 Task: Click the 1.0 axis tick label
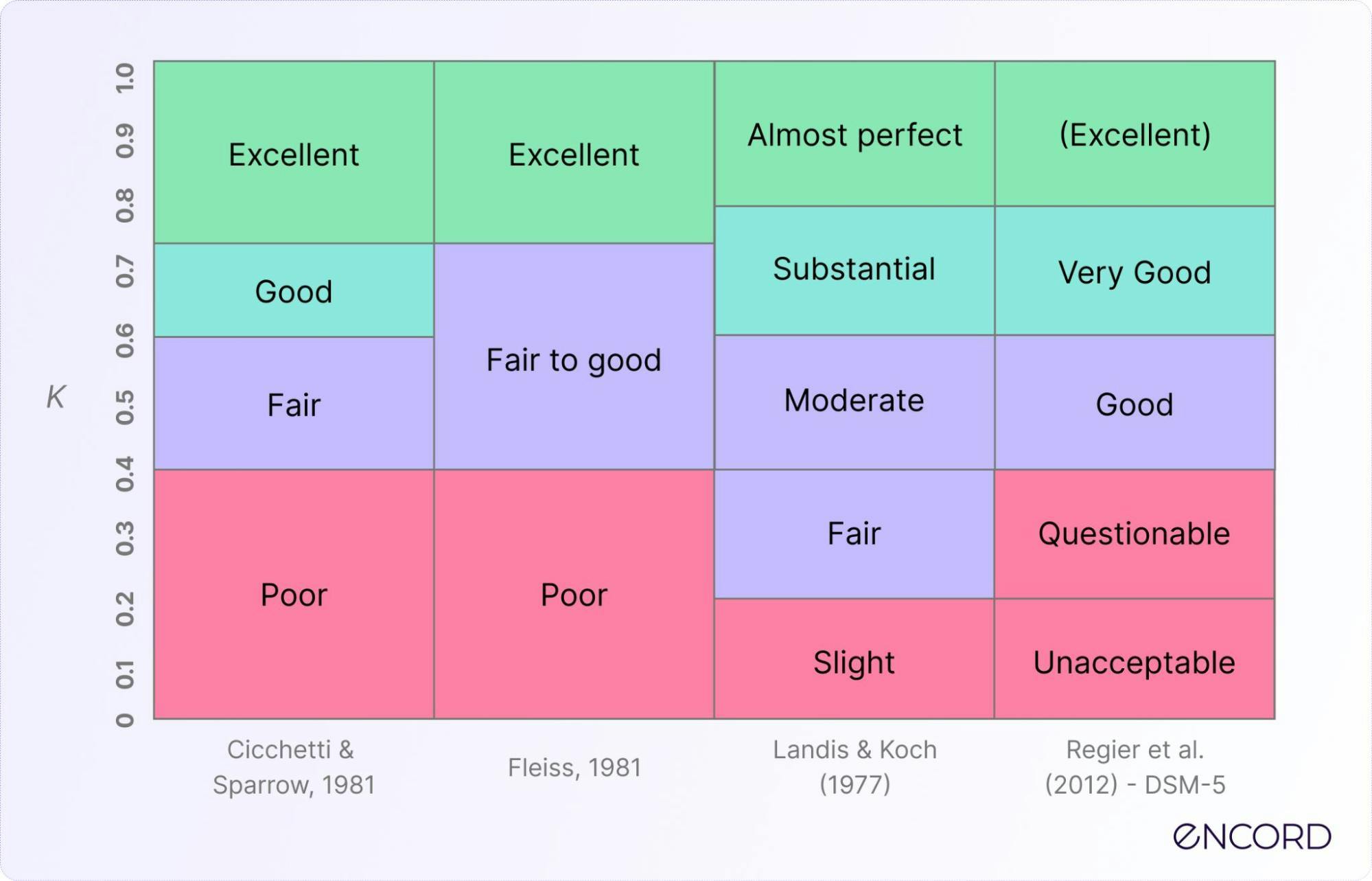pyautogui.click(x=125, y=78)
